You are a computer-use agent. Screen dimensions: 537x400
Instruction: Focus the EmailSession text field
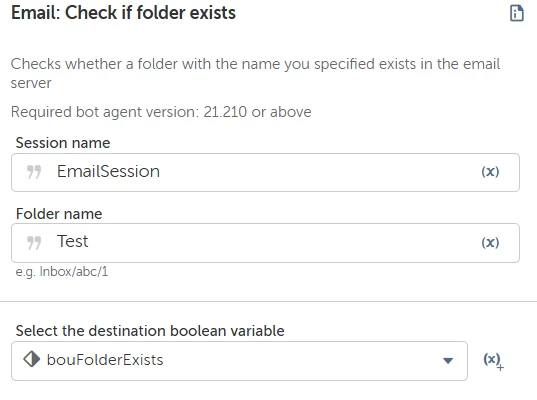tap(265, 172)
